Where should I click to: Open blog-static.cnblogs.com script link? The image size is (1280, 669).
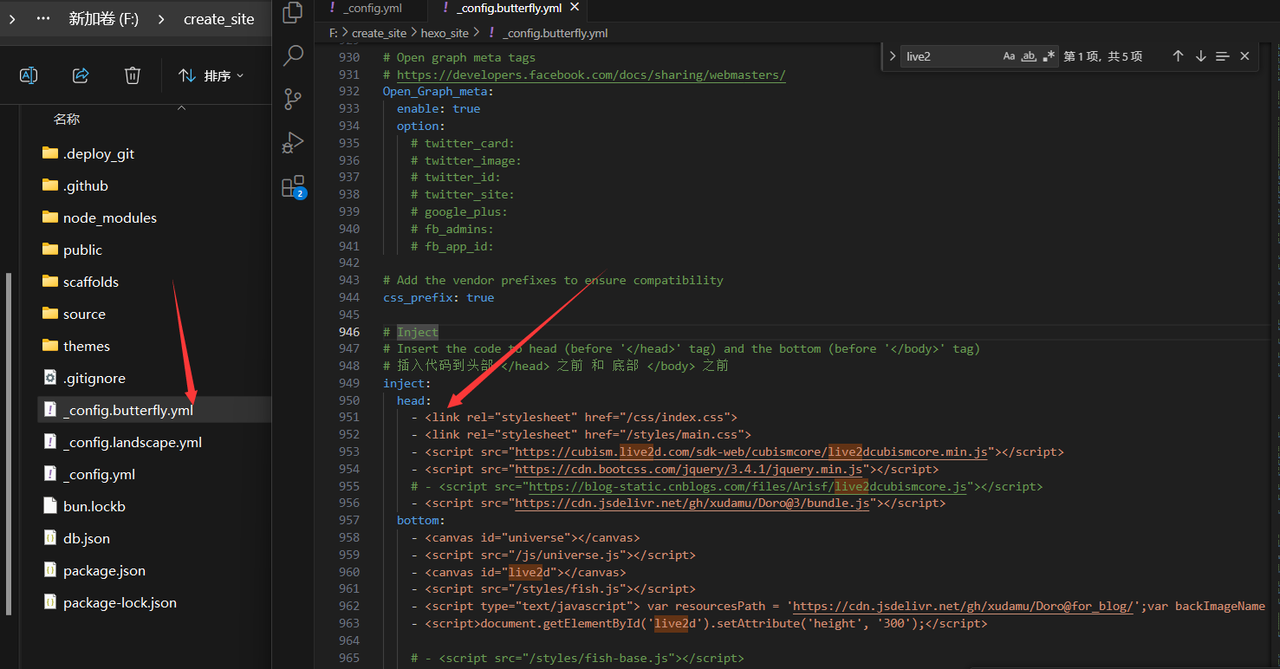click(748, 486)
